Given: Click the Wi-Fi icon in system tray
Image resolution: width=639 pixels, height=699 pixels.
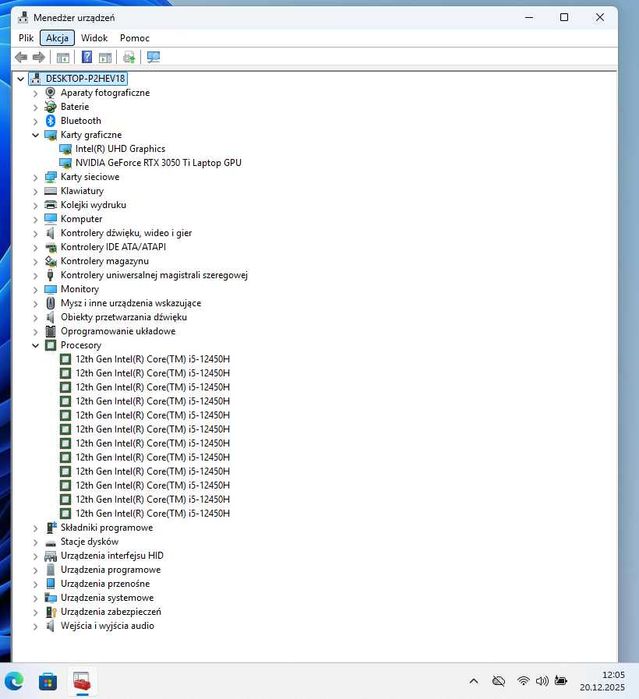Looking at the screenshot, I should pos(523,681).
